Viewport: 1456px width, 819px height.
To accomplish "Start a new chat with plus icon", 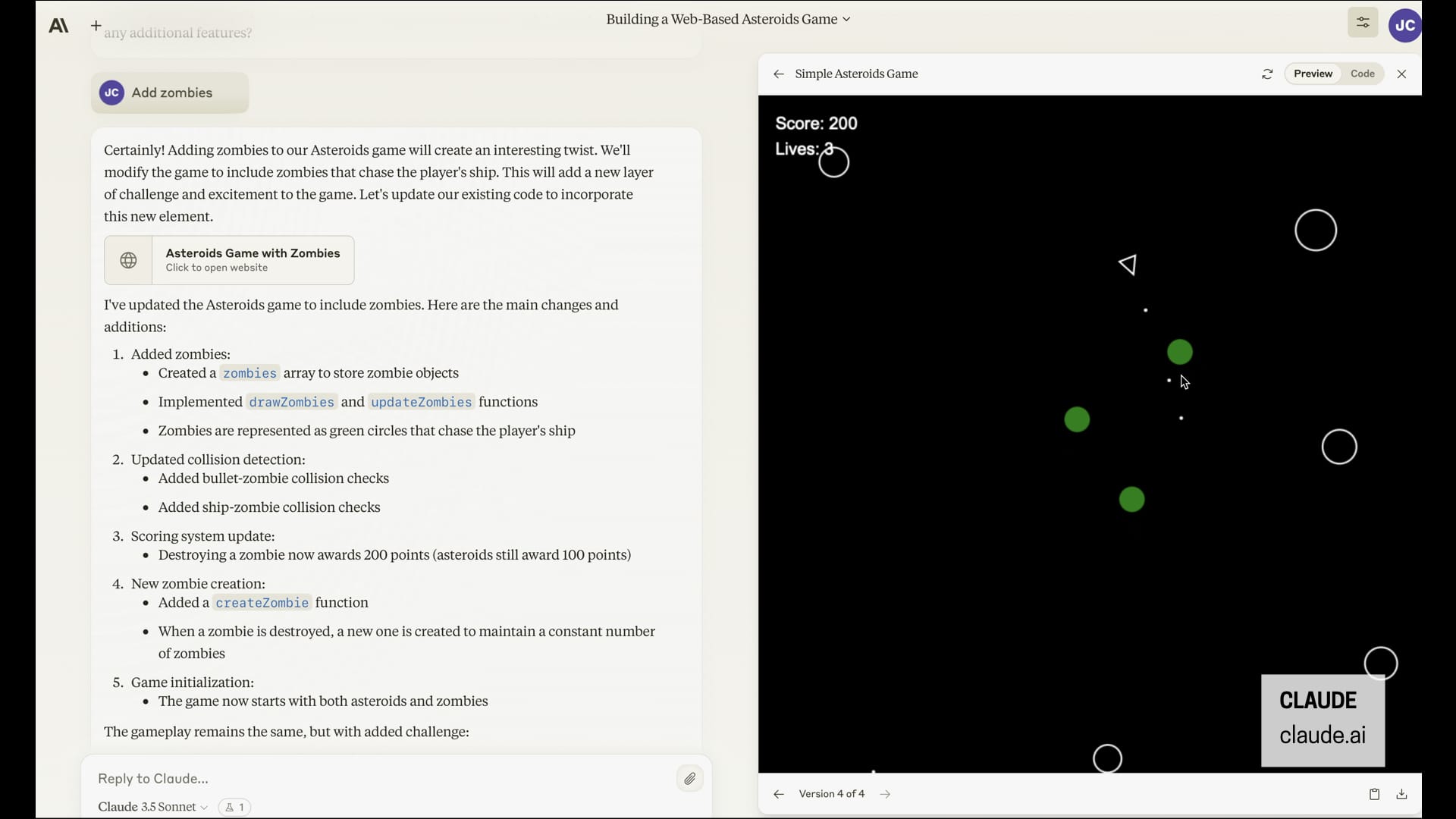I will point(96,26).
